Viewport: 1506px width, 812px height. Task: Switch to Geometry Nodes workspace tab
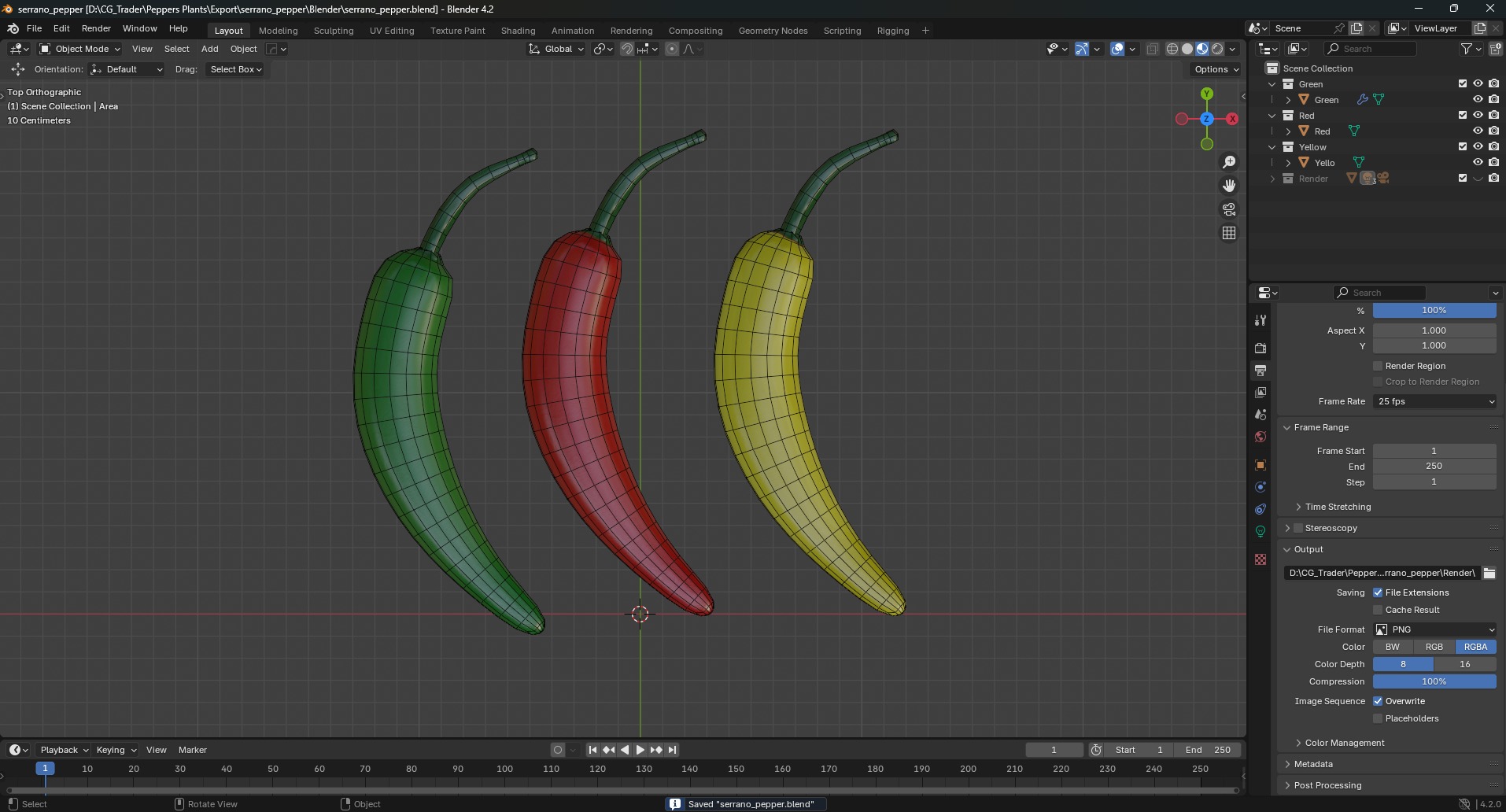click(x=773, y=31)
